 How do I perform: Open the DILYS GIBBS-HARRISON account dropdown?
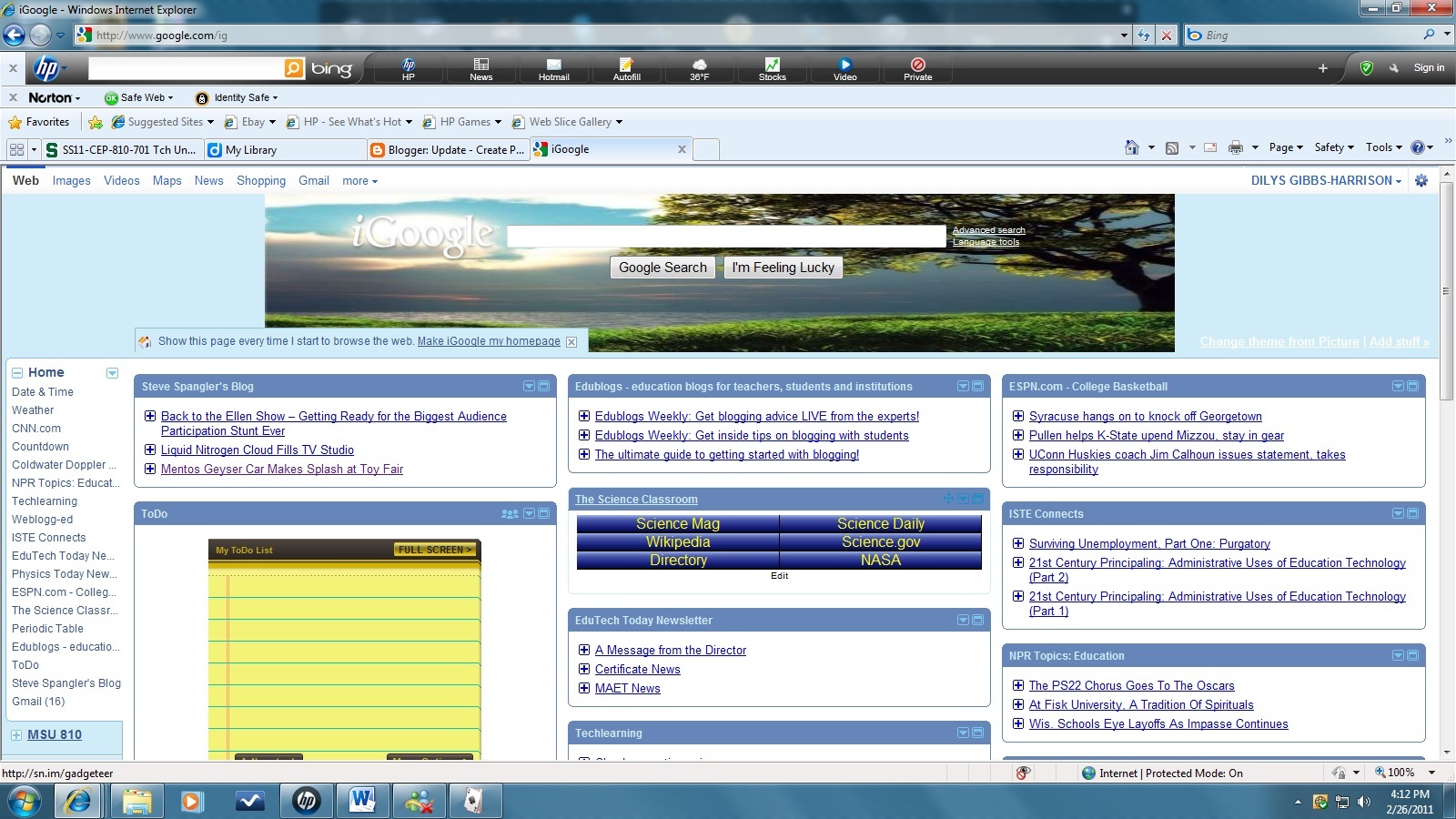pyautogui.click(x=1326, y=181)
